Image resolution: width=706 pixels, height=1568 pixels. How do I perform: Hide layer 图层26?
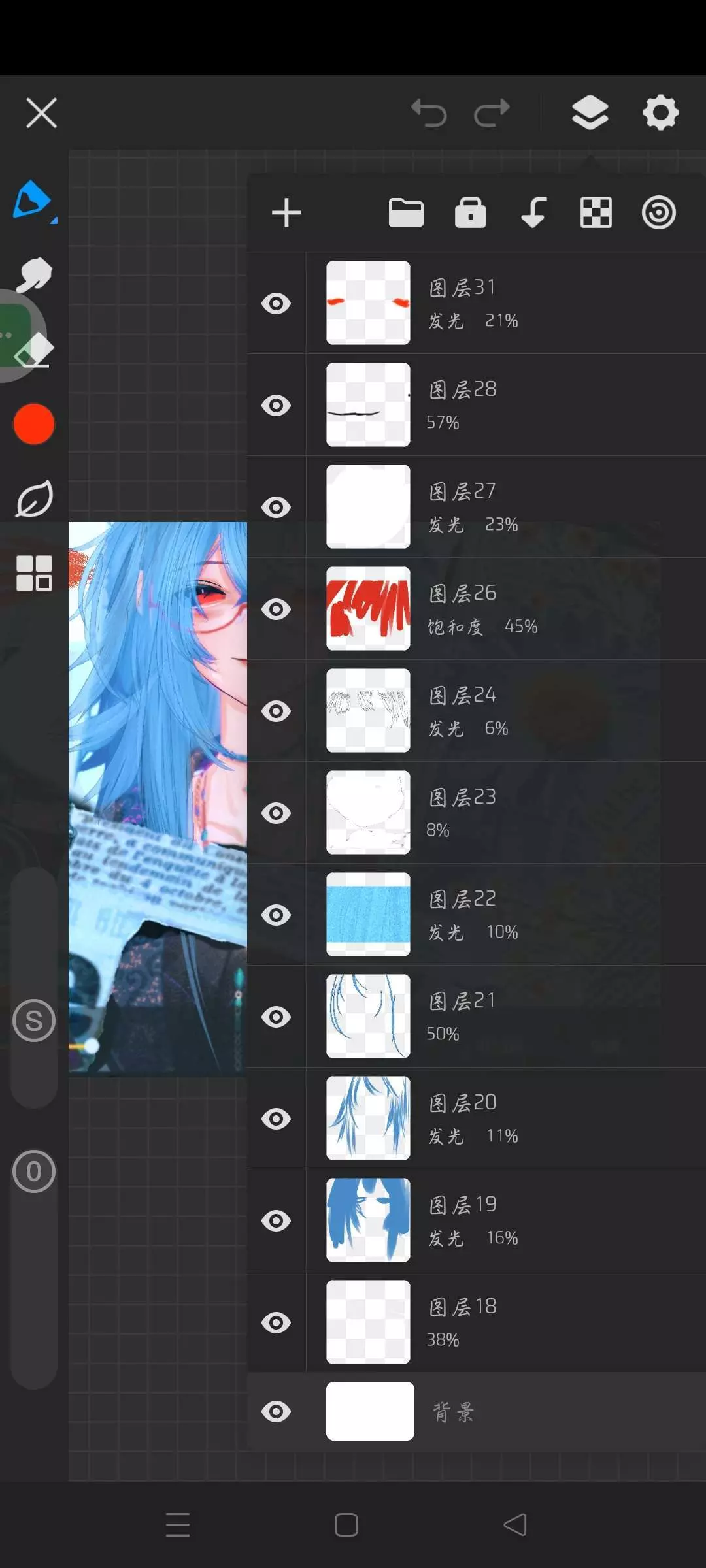pyautogui.click(x=277, y=610)
